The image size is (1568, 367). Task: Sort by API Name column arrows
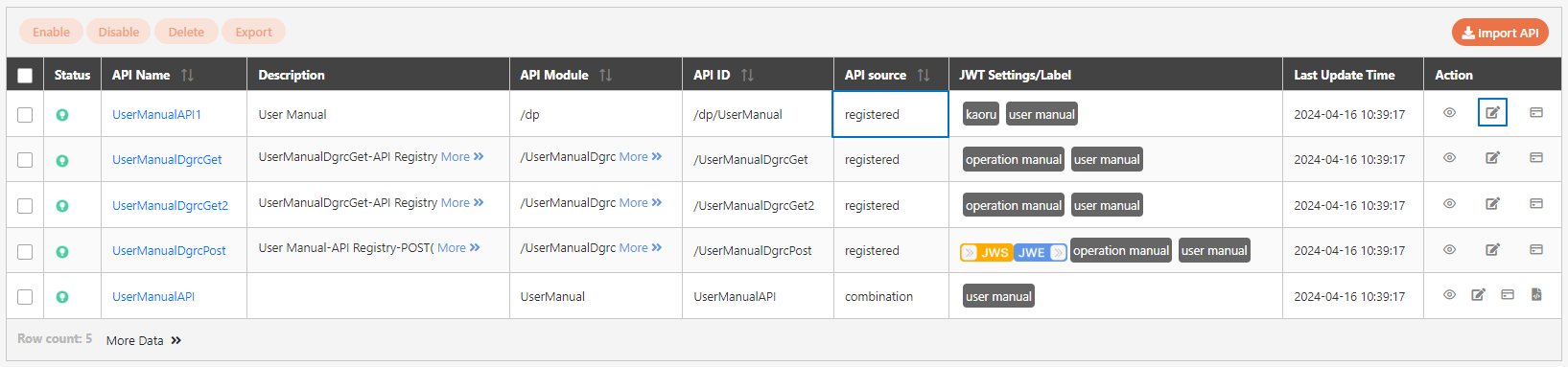187,75
